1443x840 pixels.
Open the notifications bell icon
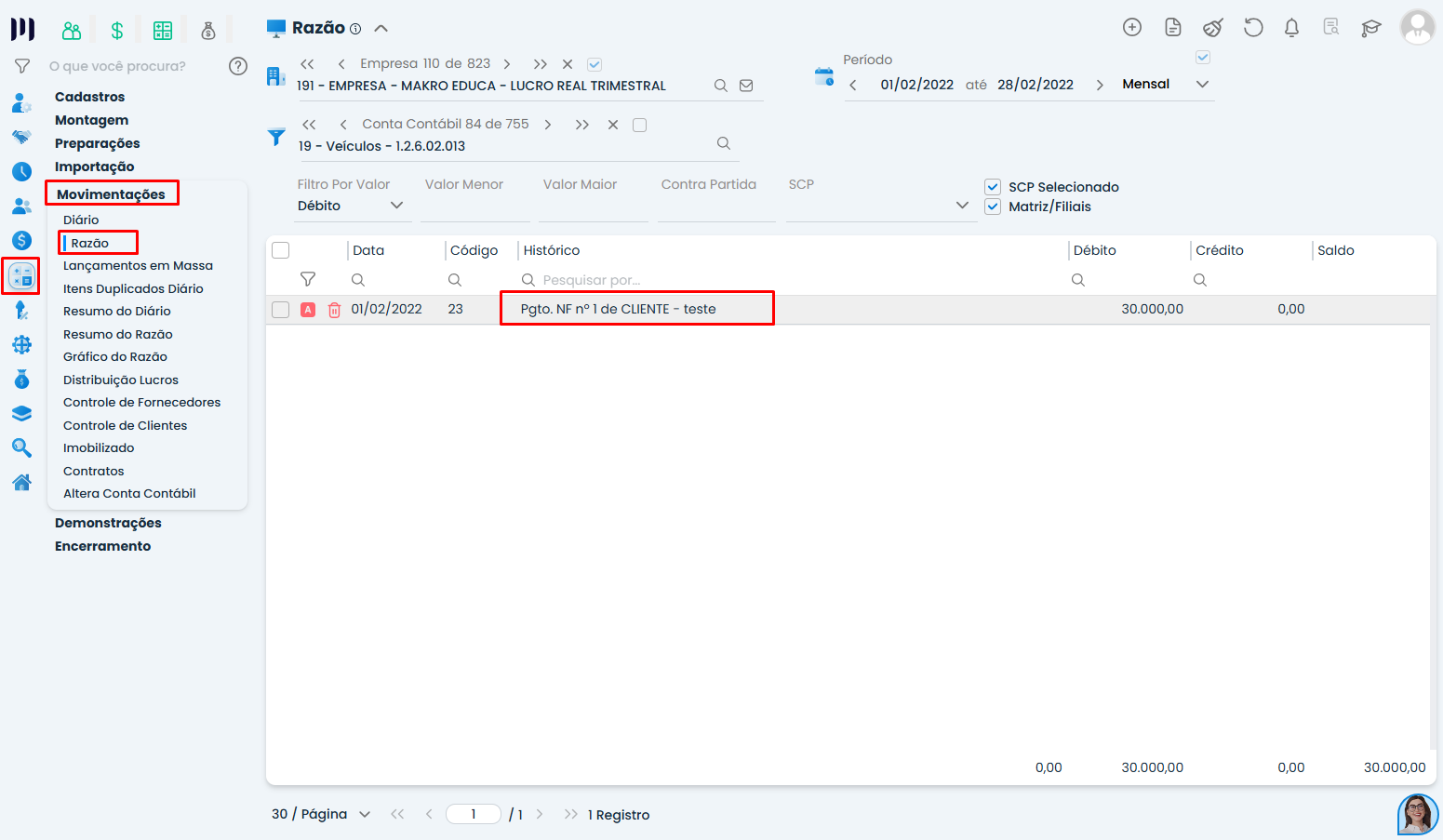pyautogui.click(x=1291, y=28)
